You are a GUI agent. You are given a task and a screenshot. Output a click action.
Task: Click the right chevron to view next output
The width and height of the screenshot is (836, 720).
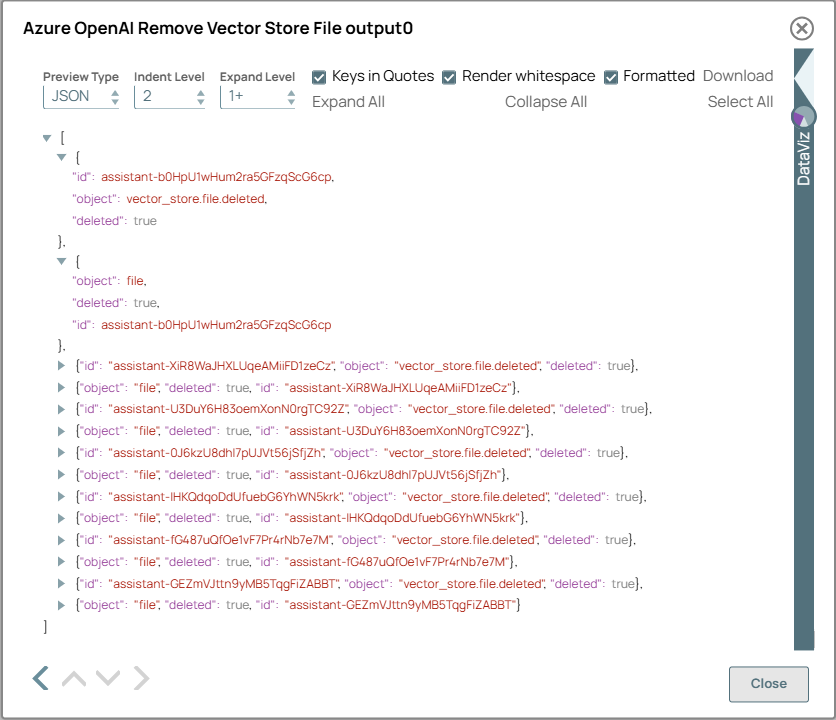point(142,678)
